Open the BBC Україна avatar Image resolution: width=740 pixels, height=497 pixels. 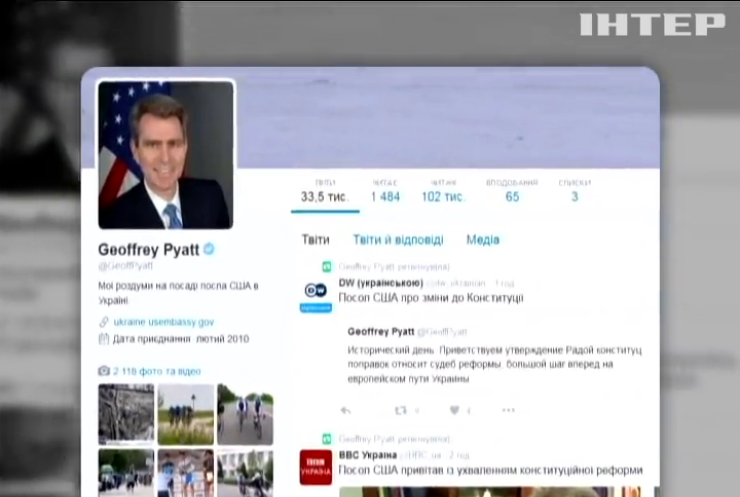(x=316, y=467)
